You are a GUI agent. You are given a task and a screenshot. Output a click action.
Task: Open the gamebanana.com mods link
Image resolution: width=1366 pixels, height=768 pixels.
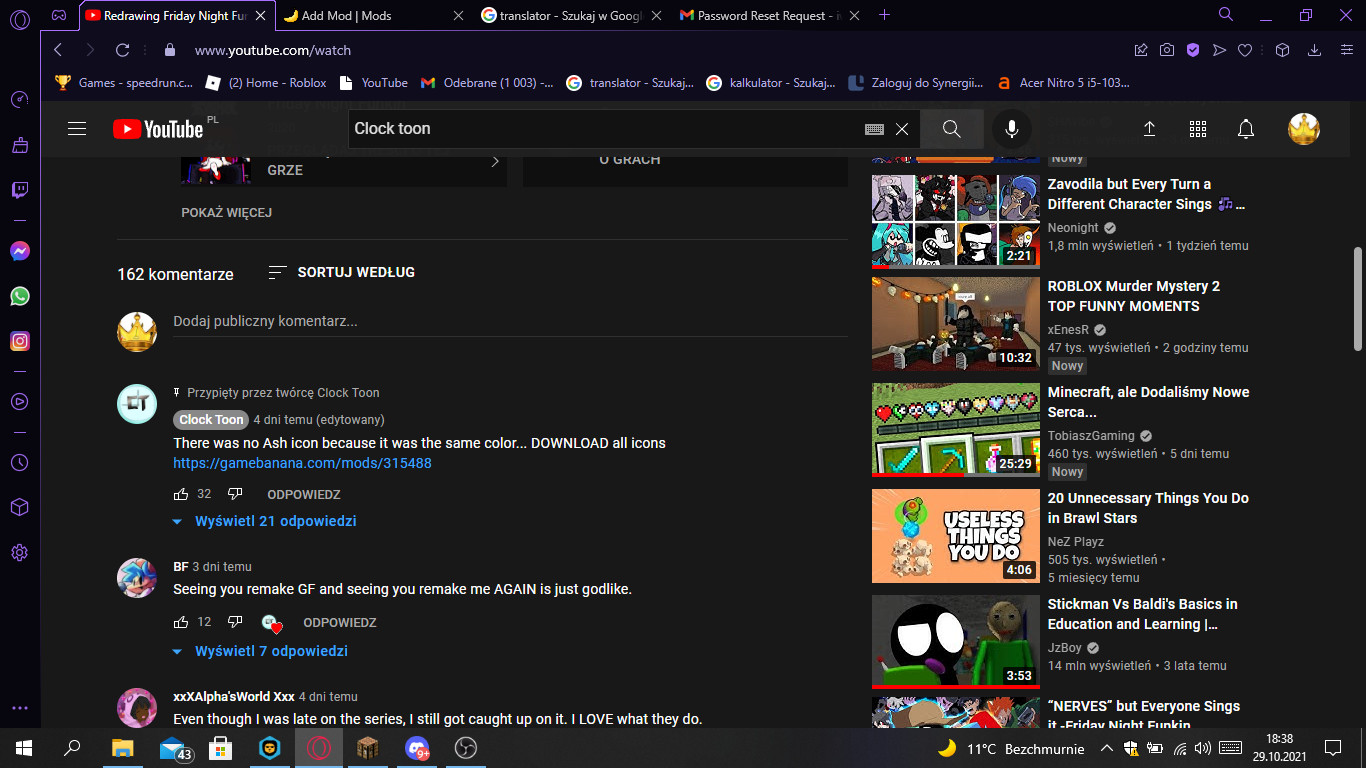click(302, 463)
